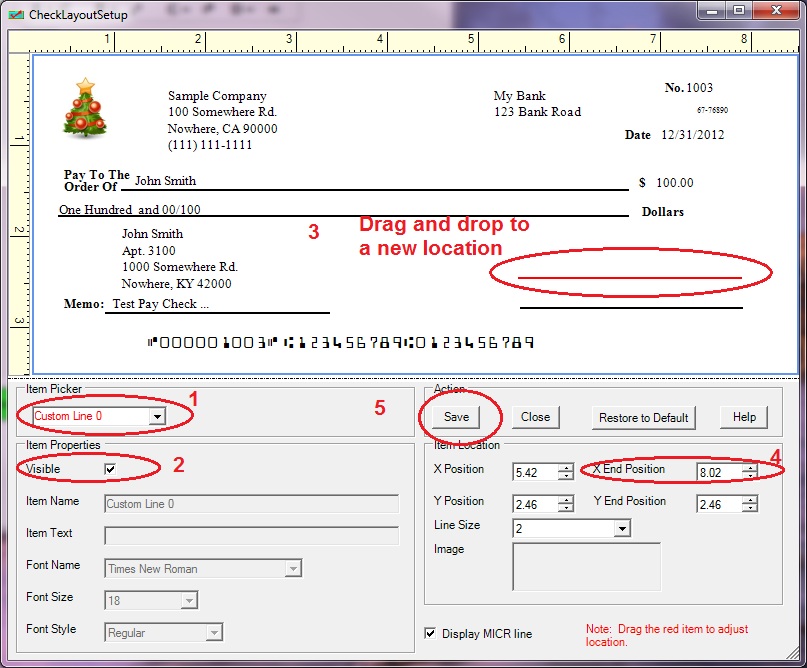Click the empty Image preview box
Viewport: 807px width, 668px height.
click(586, 566)
